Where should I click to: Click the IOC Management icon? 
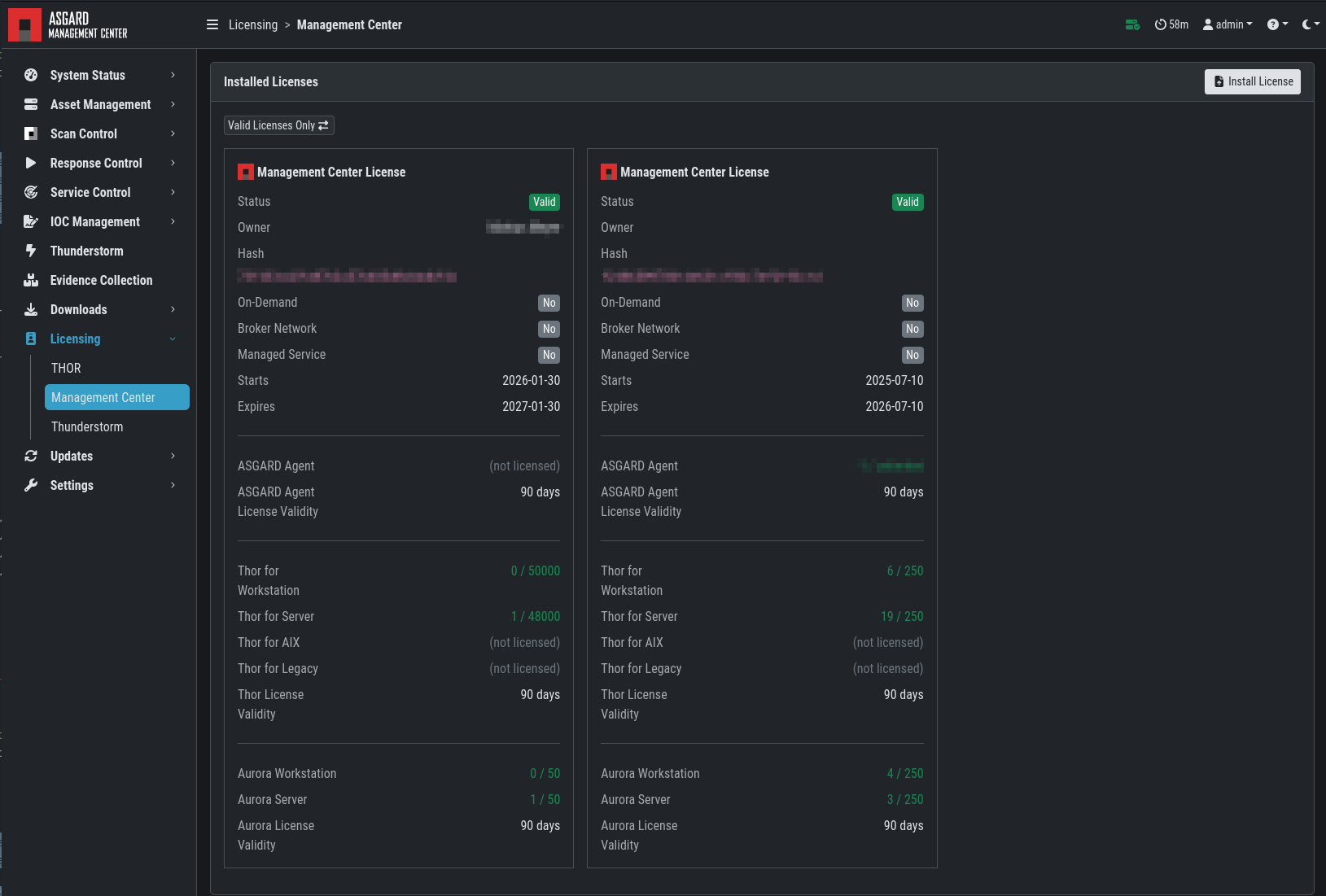tap(31, 221)
